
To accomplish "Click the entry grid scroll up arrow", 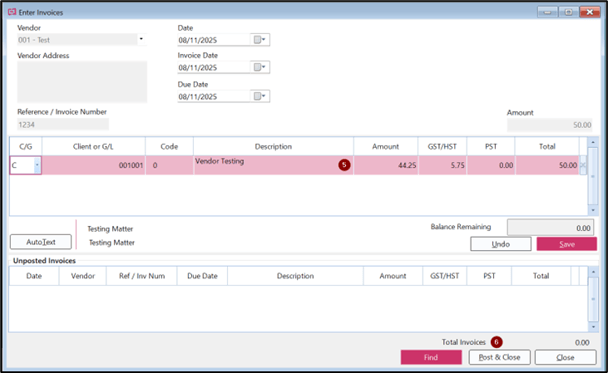I will coord(592,142).
